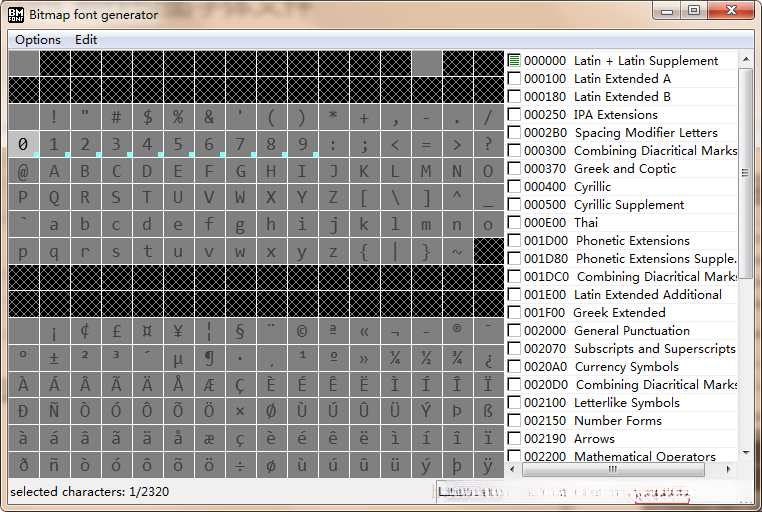Select the digit 5 character cell
The width and height of the screenshot is (762, 512).
point(178,144)
